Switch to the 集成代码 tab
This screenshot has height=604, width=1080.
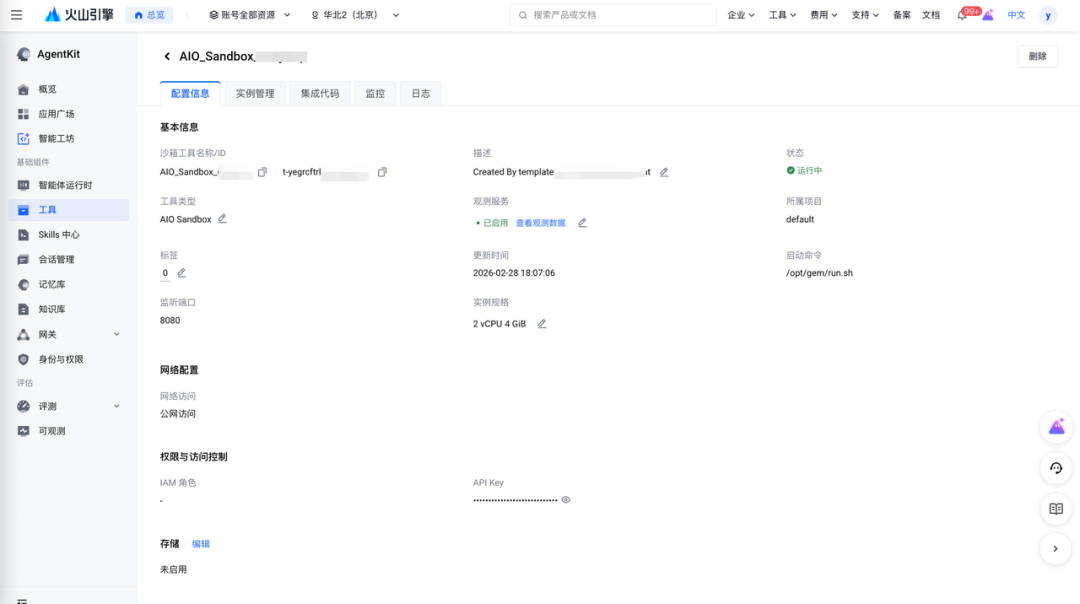point(320,94)
